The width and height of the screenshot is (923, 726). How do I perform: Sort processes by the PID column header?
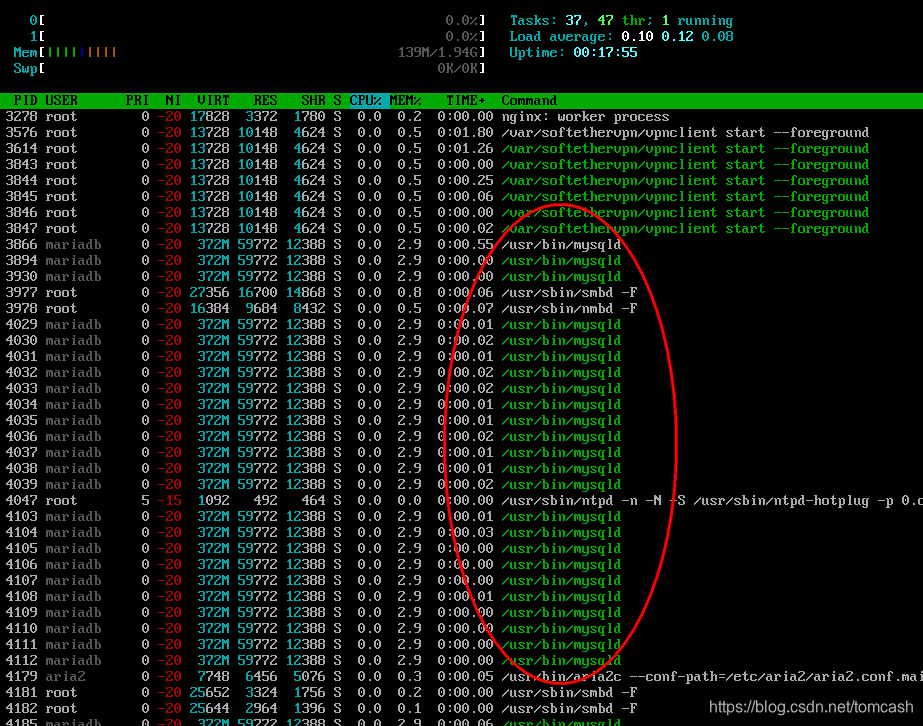point(25,101)
